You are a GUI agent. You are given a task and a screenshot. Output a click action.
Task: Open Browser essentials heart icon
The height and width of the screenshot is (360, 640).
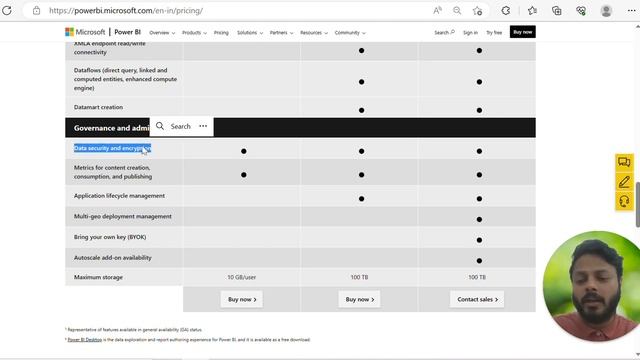click(581, 11)
